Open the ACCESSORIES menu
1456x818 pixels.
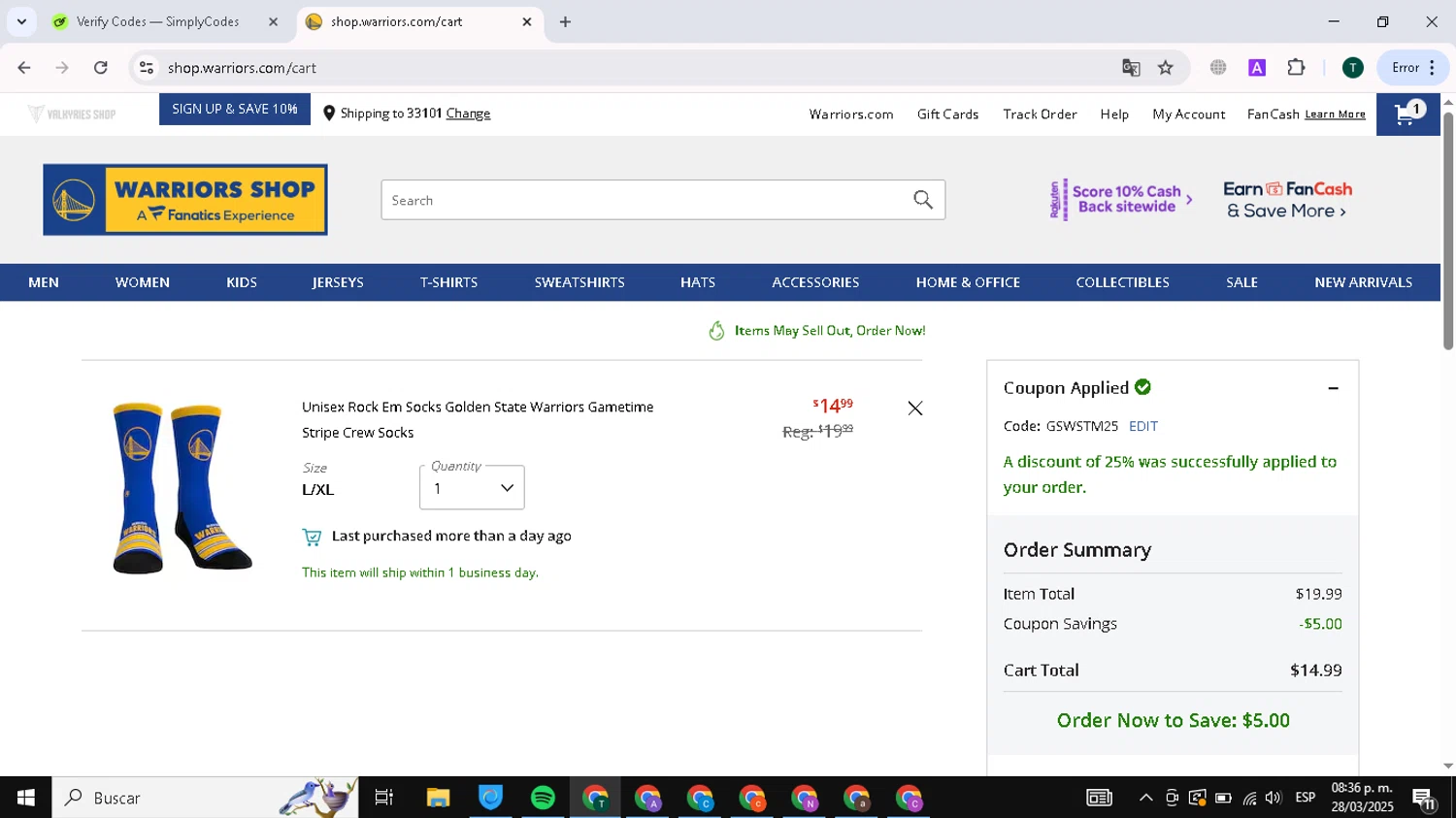(x=815, y=282)
